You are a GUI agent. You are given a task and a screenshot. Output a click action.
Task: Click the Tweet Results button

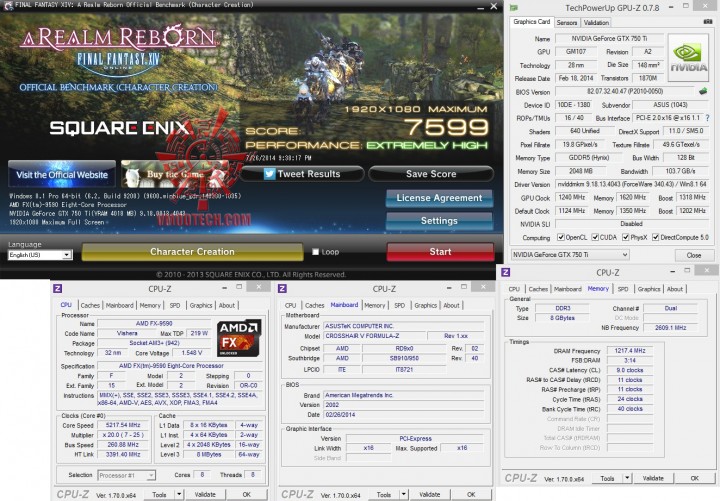[302, 174]
